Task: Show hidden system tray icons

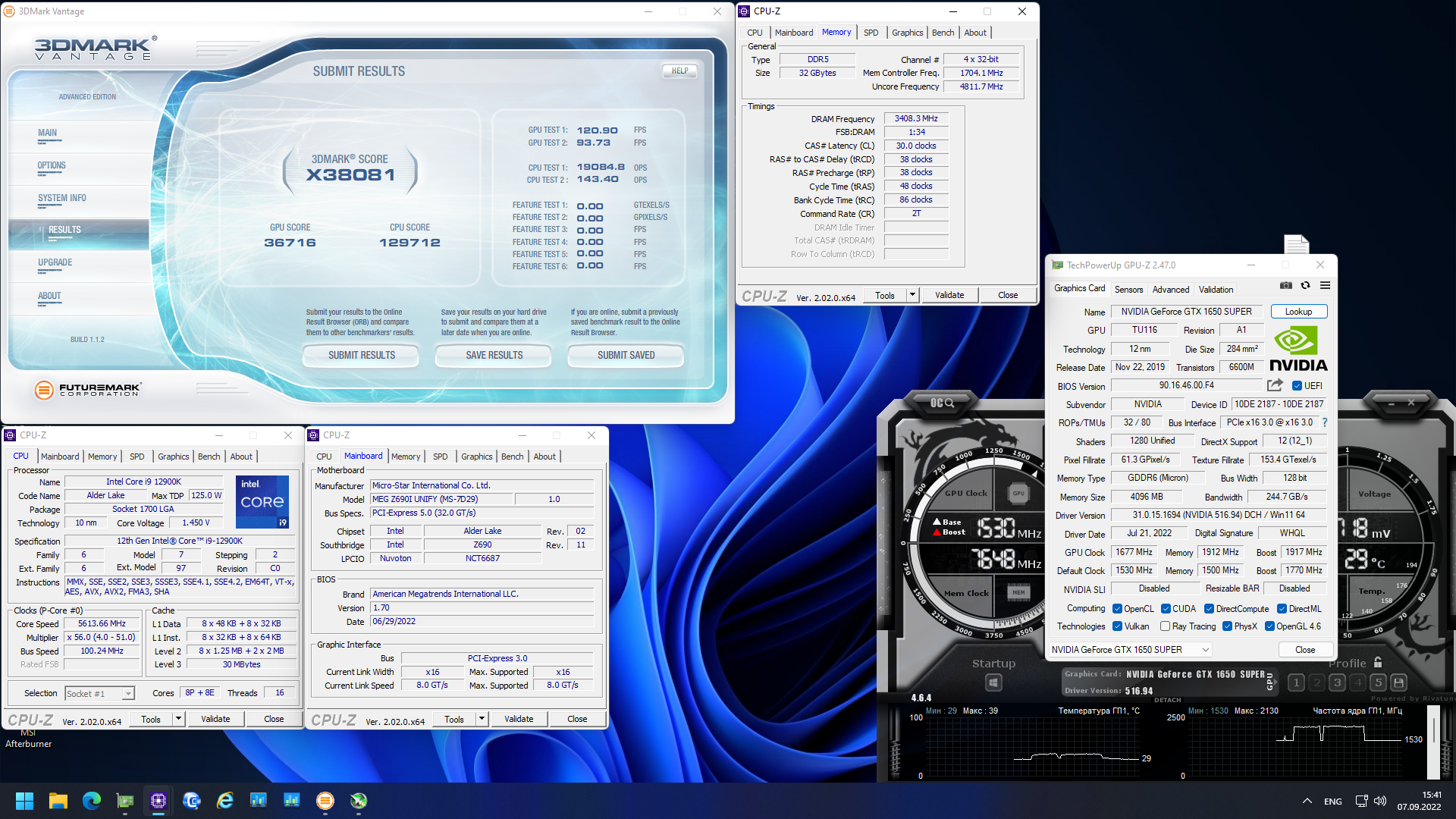Action: tap(1307, 801)
